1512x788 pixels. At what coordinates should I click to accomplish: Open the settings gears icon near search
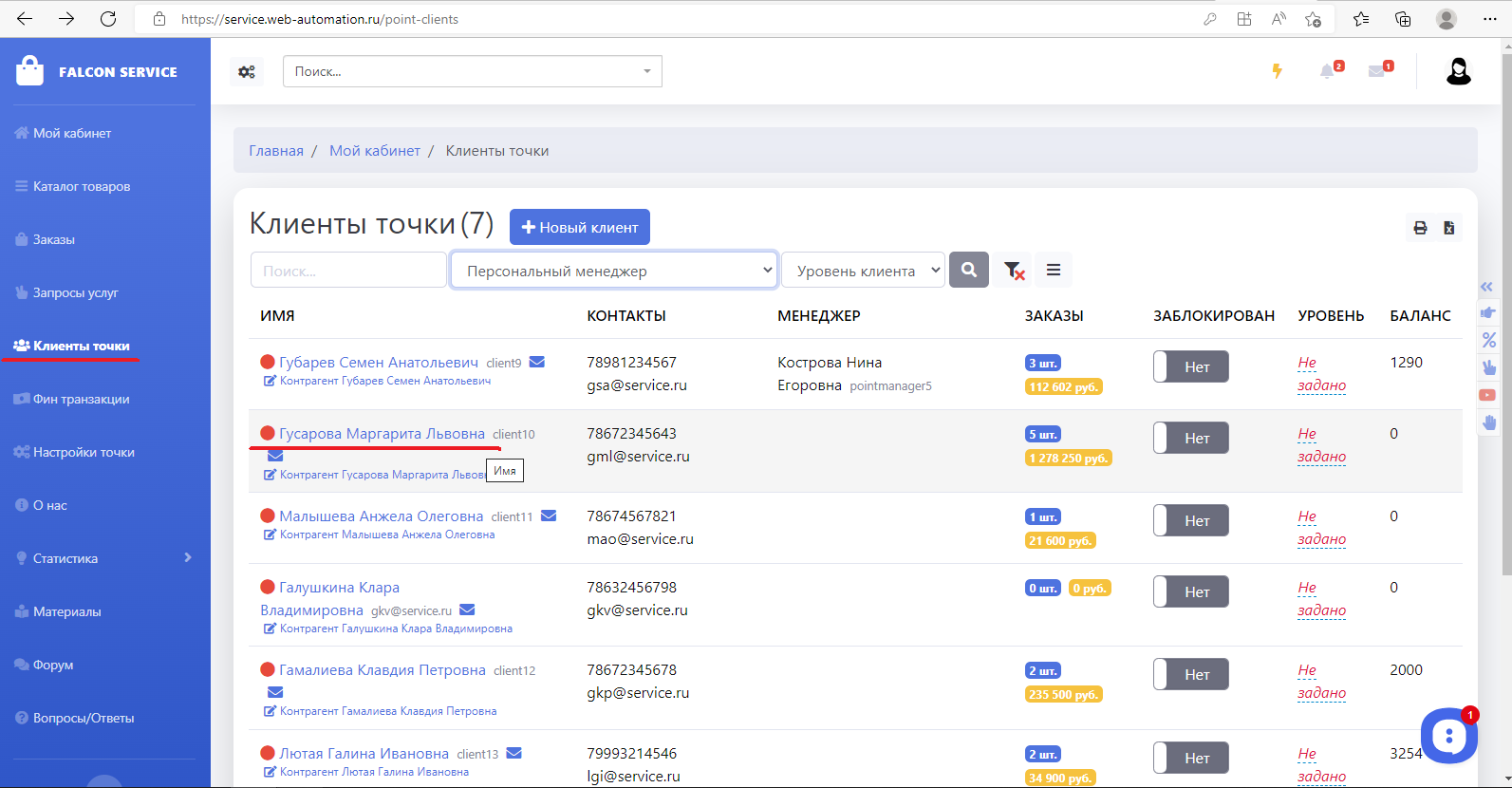click(x=247, y=71)
